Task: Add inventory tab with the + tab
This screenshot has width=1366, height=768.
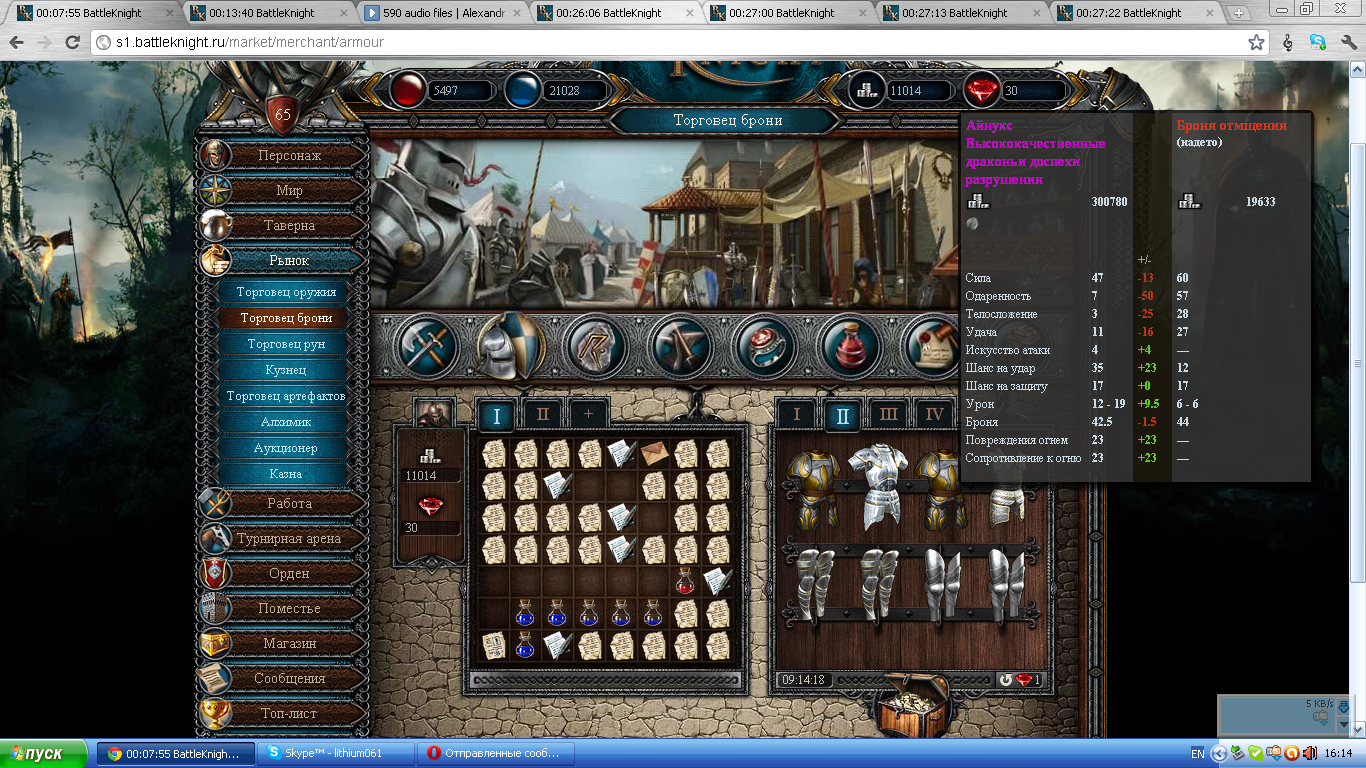Action: click(589, 414)
